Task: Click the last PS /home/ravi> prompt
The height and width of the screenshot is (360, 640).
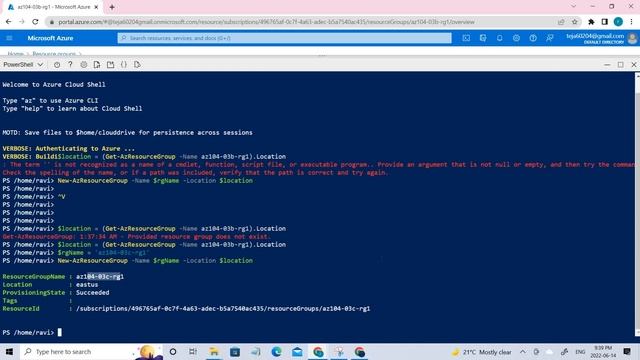Action: coord(28,333)
